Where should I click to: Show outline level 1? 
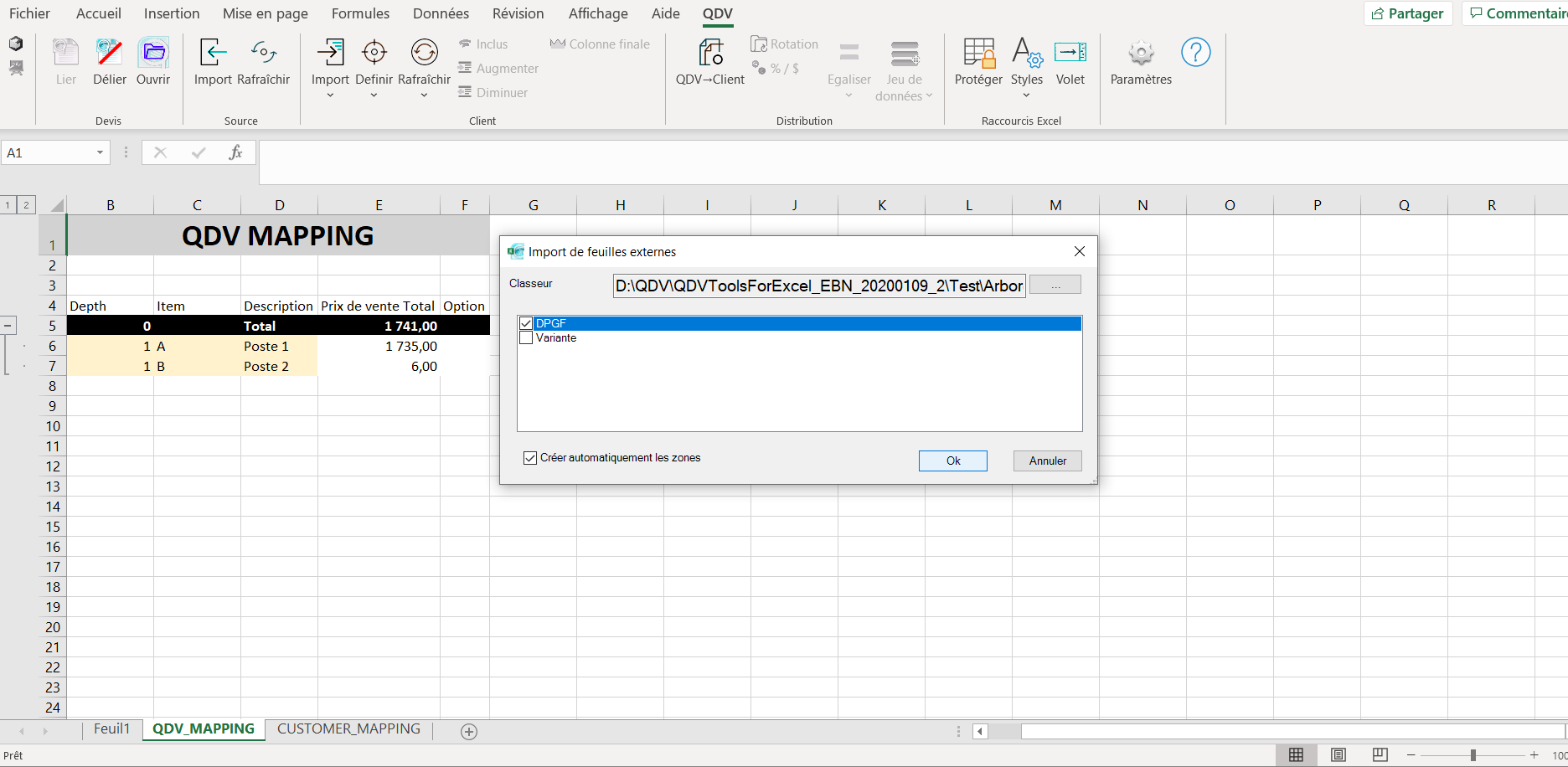click(8, 205)
